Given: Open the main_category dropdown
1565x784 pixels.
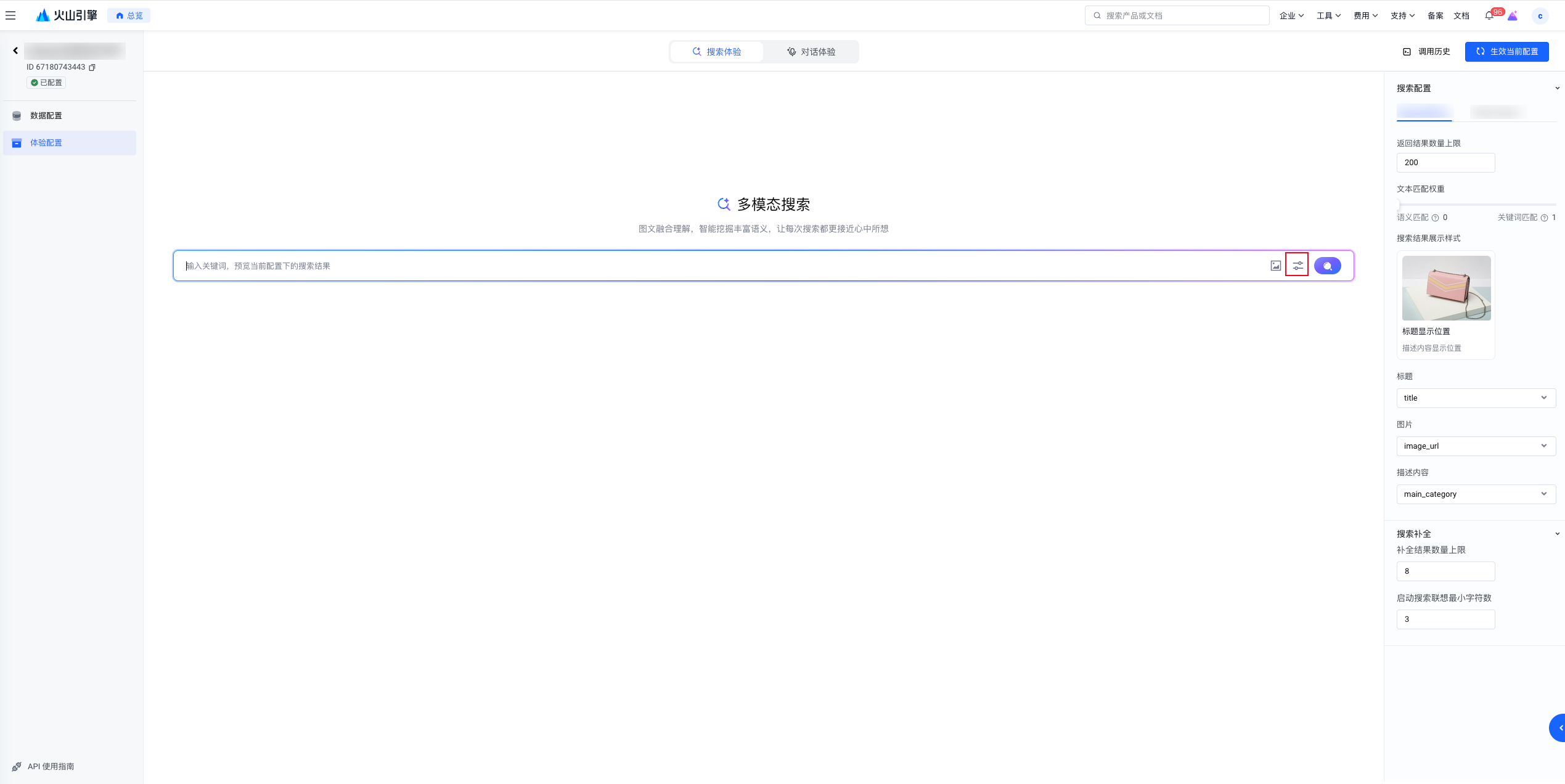Looking at the screenshot, I should [x=1476, y=494].
